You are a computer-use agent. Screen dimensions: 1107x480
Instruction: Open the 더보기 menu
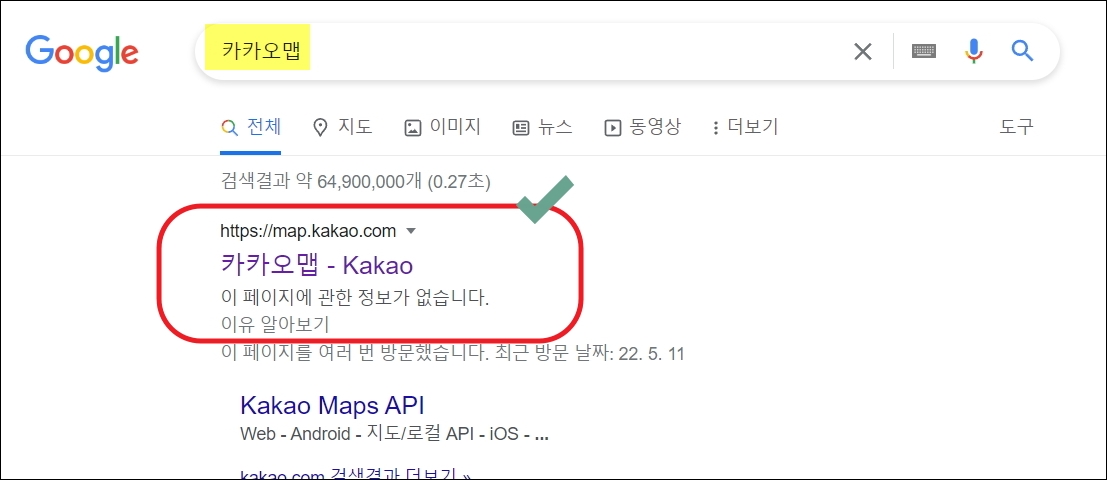tap(745, 127)
